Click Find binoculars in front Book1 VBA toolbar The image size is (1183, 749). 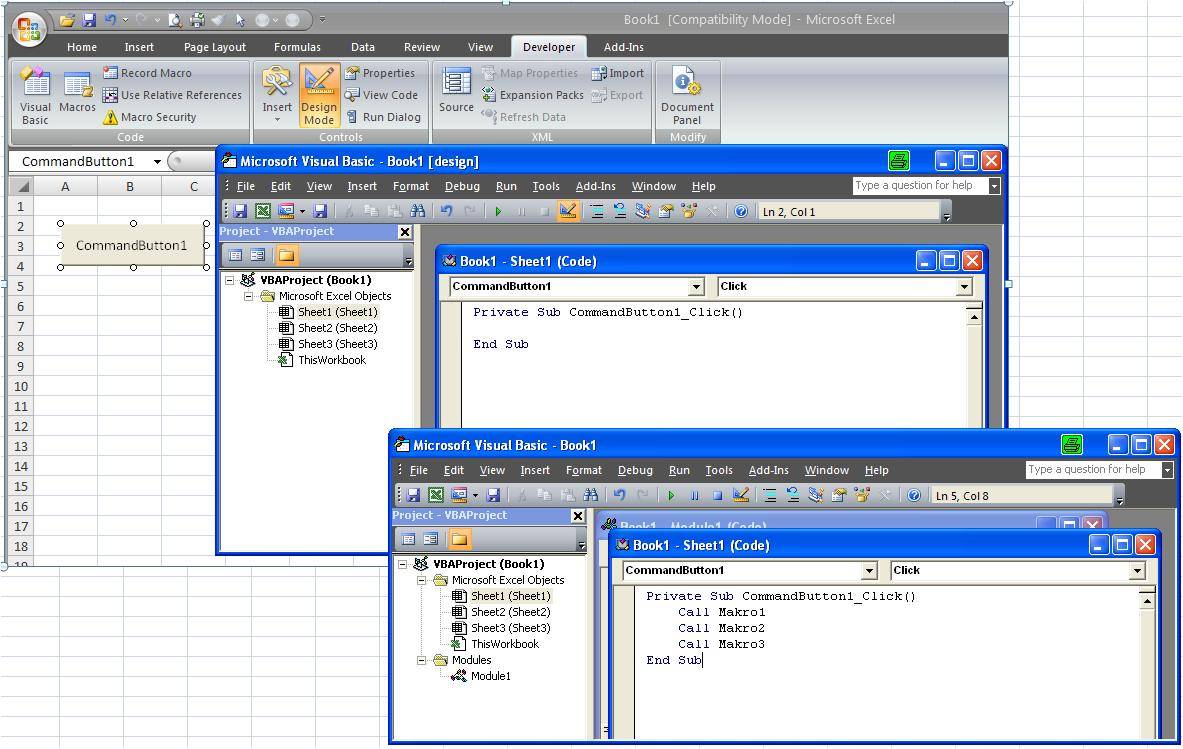pos(591,496)
